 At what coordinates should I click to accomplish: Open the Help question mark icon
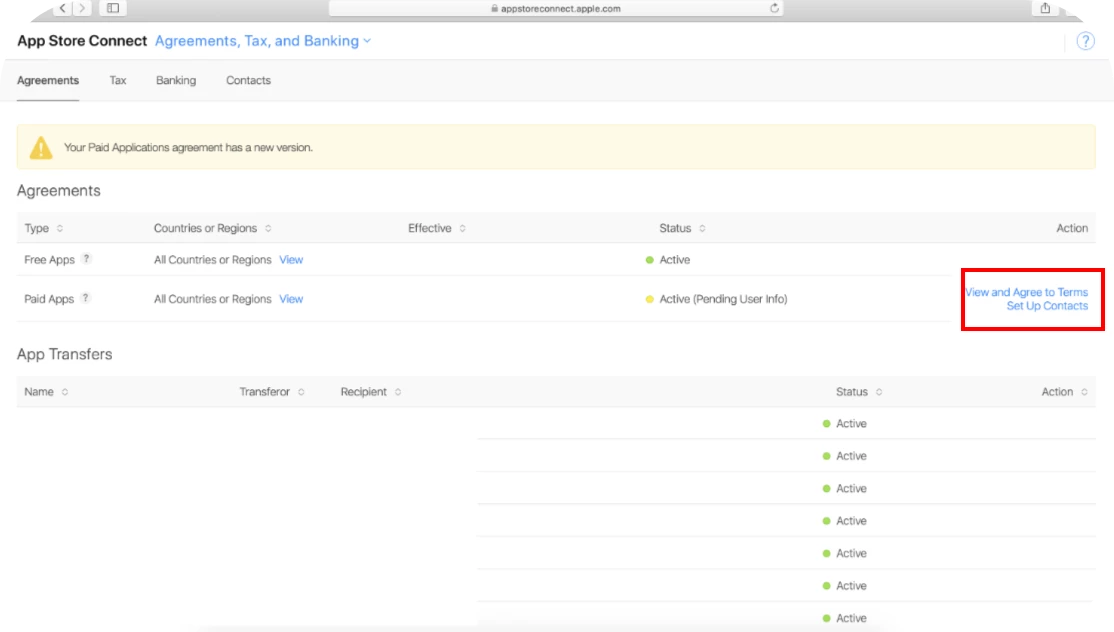pyautogui.click(x=1085, y=41)
